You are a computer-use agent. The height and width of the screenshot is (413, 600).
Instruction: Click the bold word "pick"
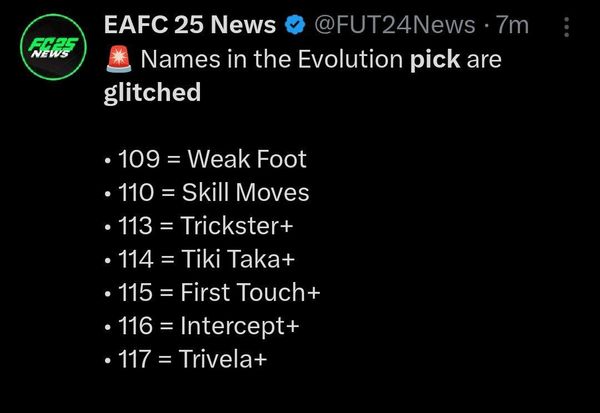[x=435, y=60]
